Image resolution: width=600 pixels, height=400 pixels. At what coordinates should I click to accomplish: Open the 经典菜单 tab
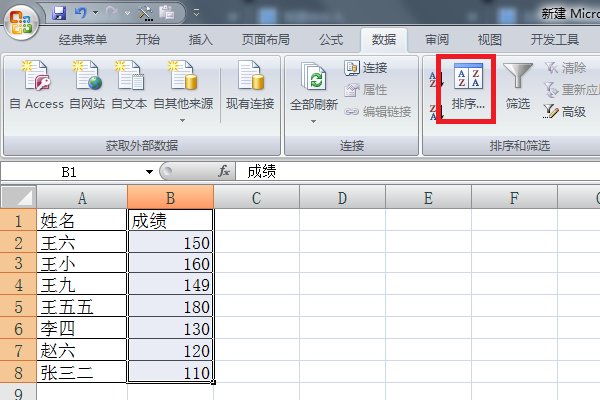coord(82,40)
